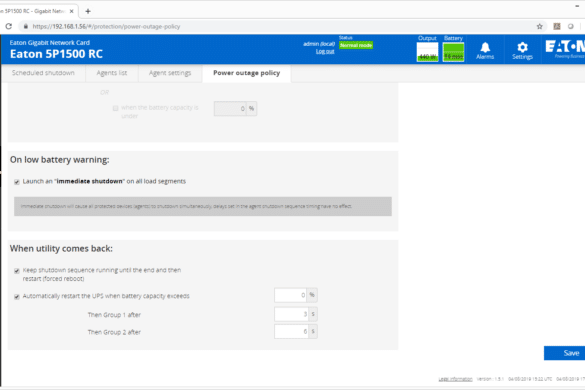This screenshot has height=390, width=585.
Task: Click the Output power meter
Action: click(427, 52)
